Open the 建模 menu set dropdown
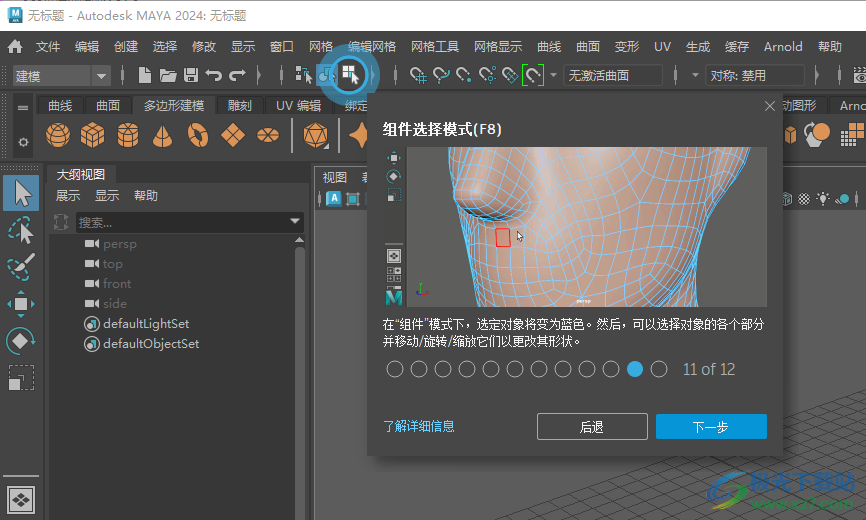Screen dimensions: 866x520 pyautogui.click(x=61, y=76)
